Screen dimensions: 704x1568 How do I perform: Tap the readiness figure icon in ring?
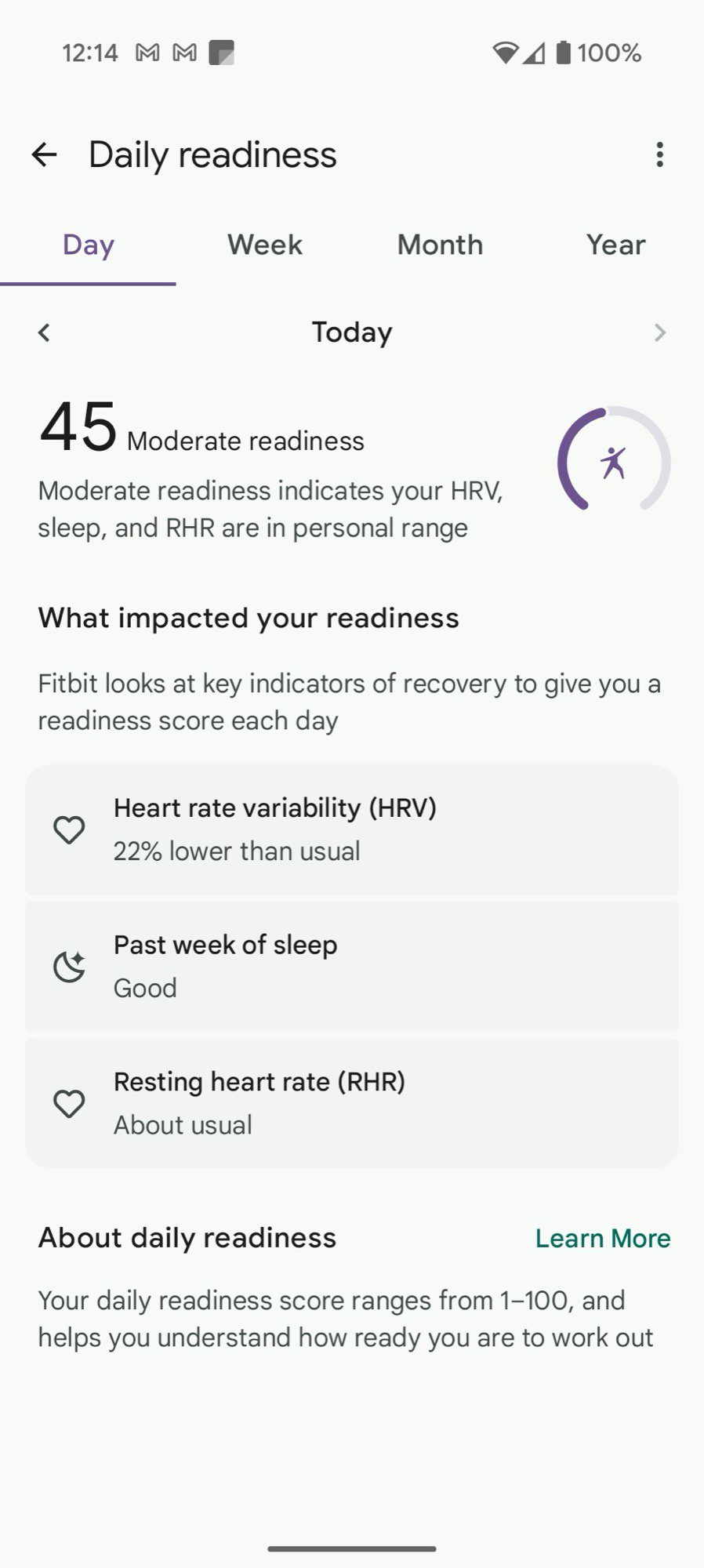pyautogui.click(x=613, y=462)
